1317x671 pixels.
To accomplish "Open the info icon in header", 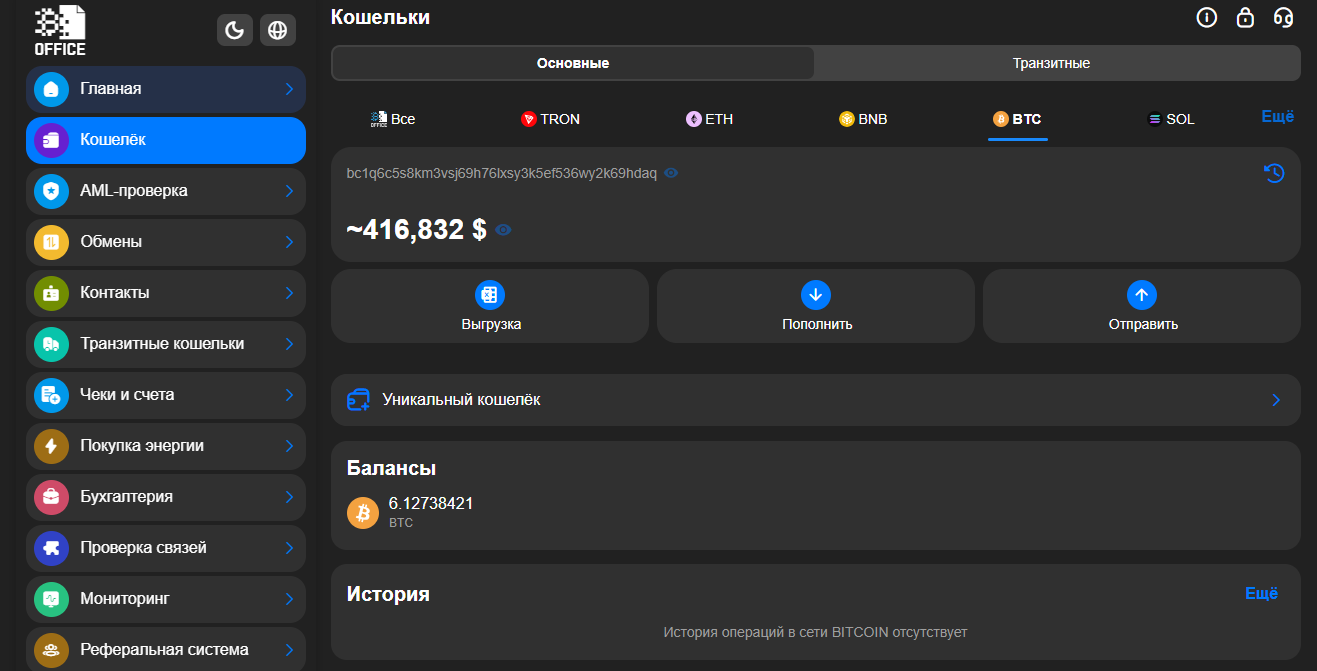I will click(x=1207, y=17).
